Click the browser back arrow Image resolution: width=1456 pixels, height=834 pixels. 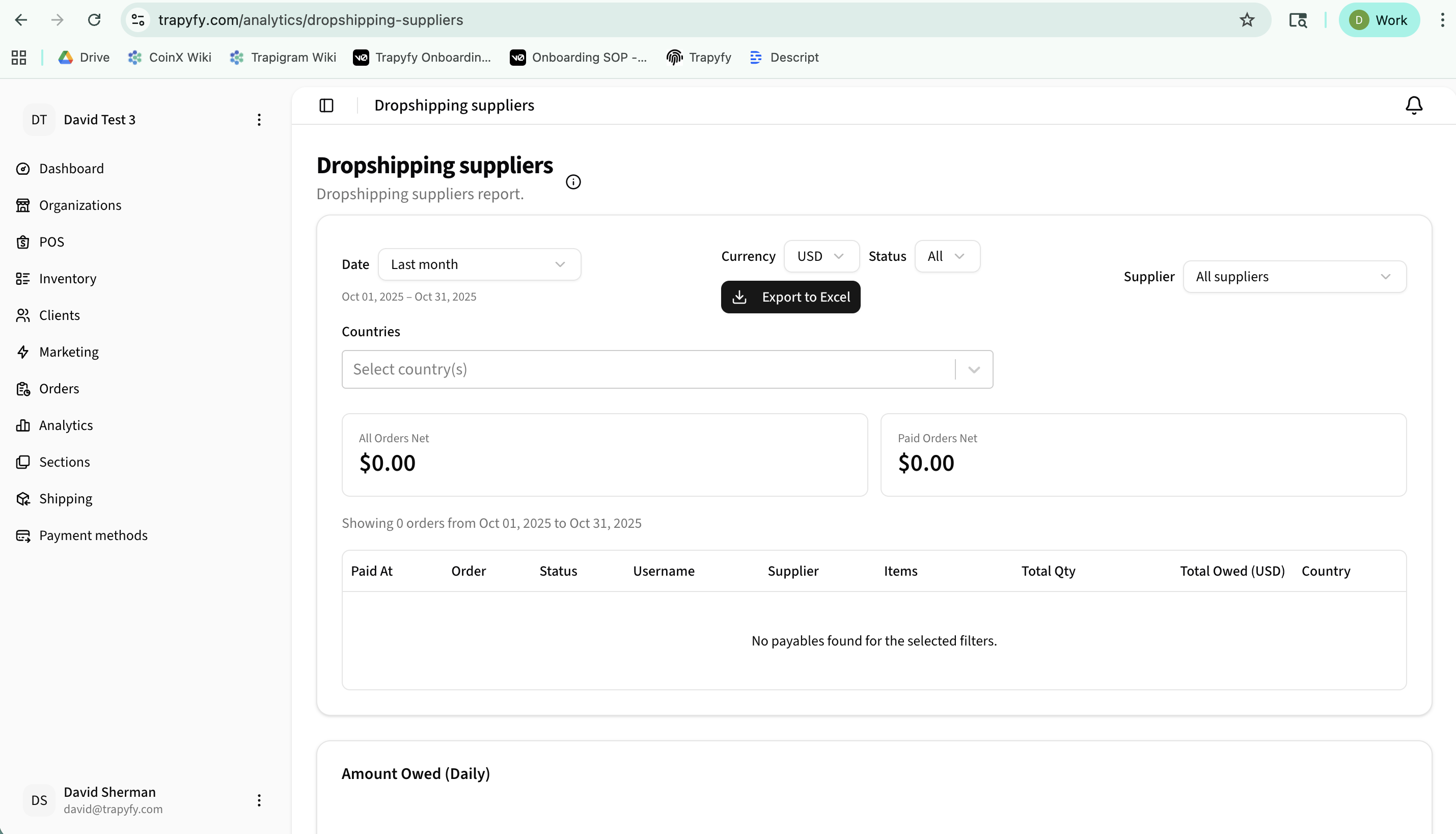pyautogui.click(x=21, y=20)
